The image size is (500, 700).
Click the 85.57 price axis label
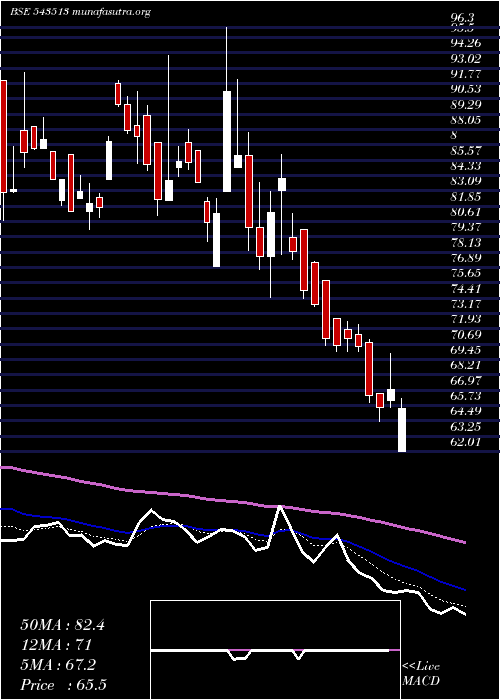[467, 150]
